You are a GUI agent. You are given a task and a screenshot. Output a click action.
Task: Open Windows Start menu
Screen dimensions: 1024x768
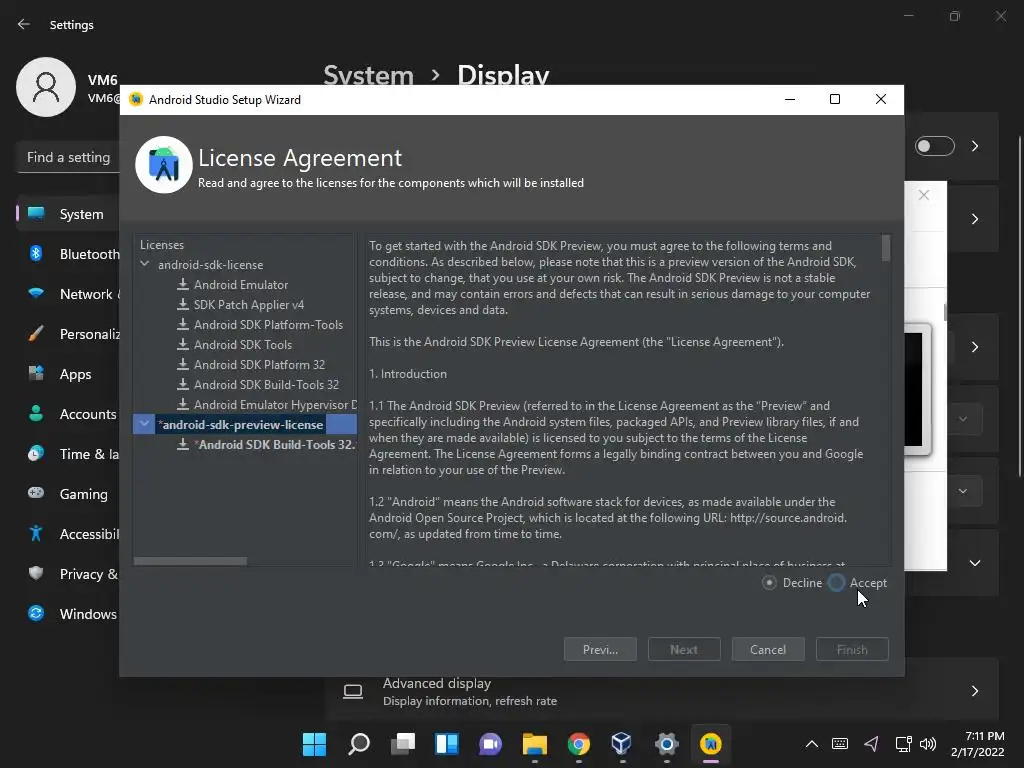coord(314,744)
